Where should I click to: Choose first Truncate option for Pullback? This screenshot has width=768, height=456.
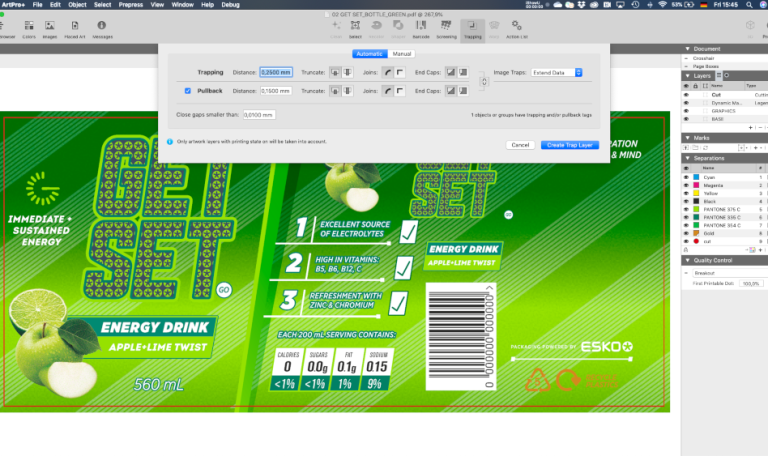pyautogui.click(x=335, y=91)
